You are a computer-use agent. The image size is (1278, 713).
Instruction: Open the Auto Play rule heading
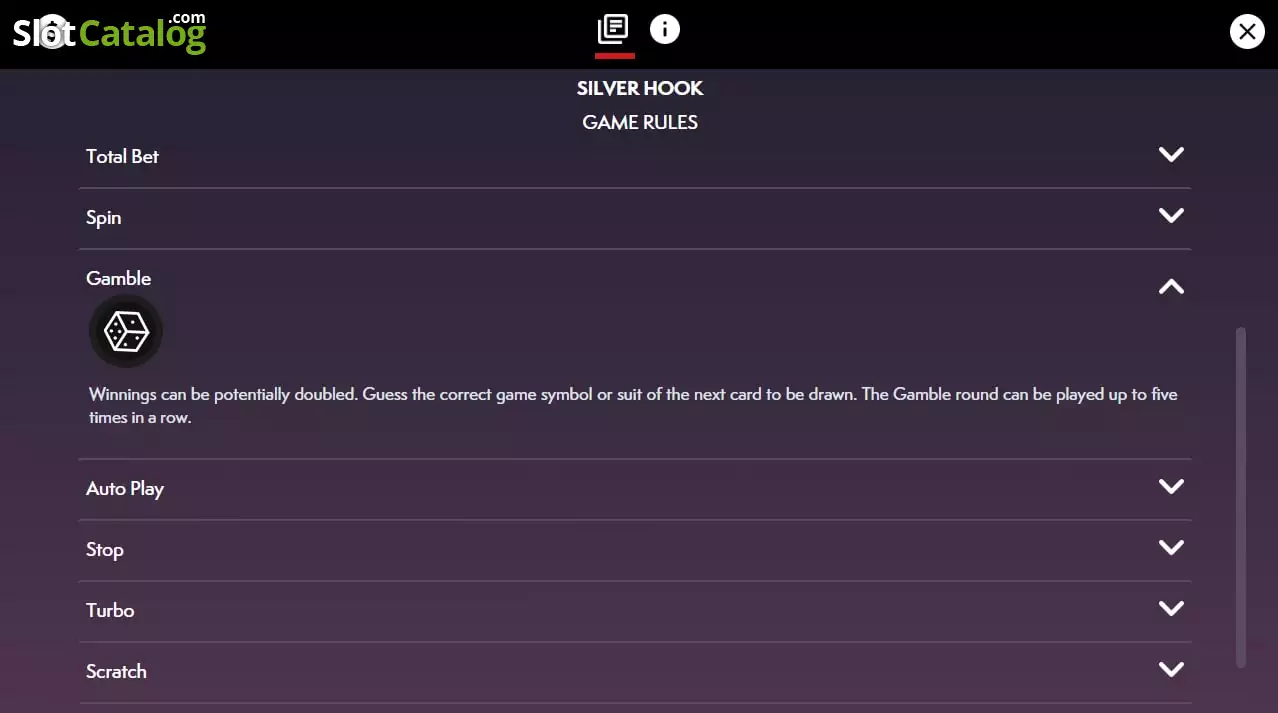coord(124,489)
